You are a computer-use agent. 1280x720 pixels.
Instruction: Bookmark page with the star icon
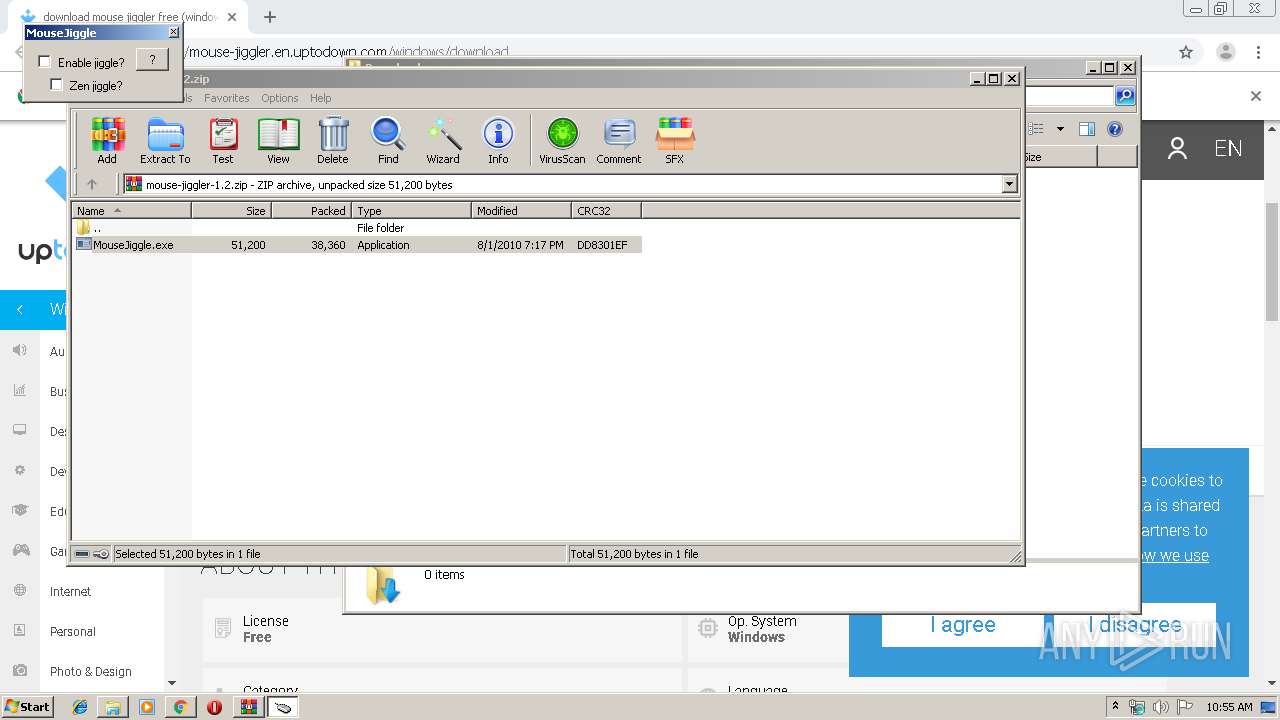[x=1186, y=52]
